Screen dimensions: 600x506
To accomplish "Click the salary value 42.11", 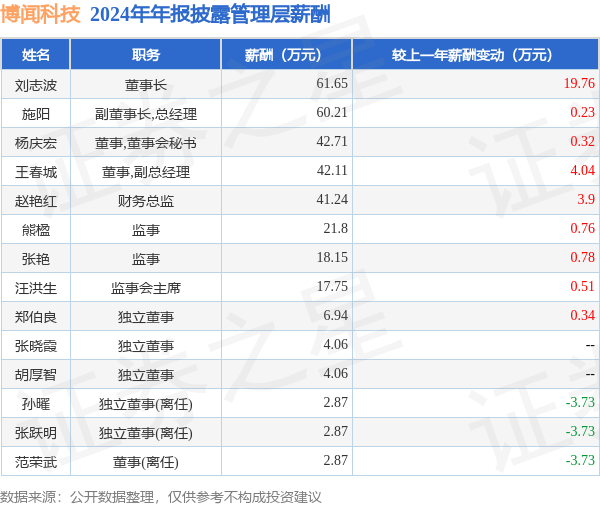I will [332, 171].
